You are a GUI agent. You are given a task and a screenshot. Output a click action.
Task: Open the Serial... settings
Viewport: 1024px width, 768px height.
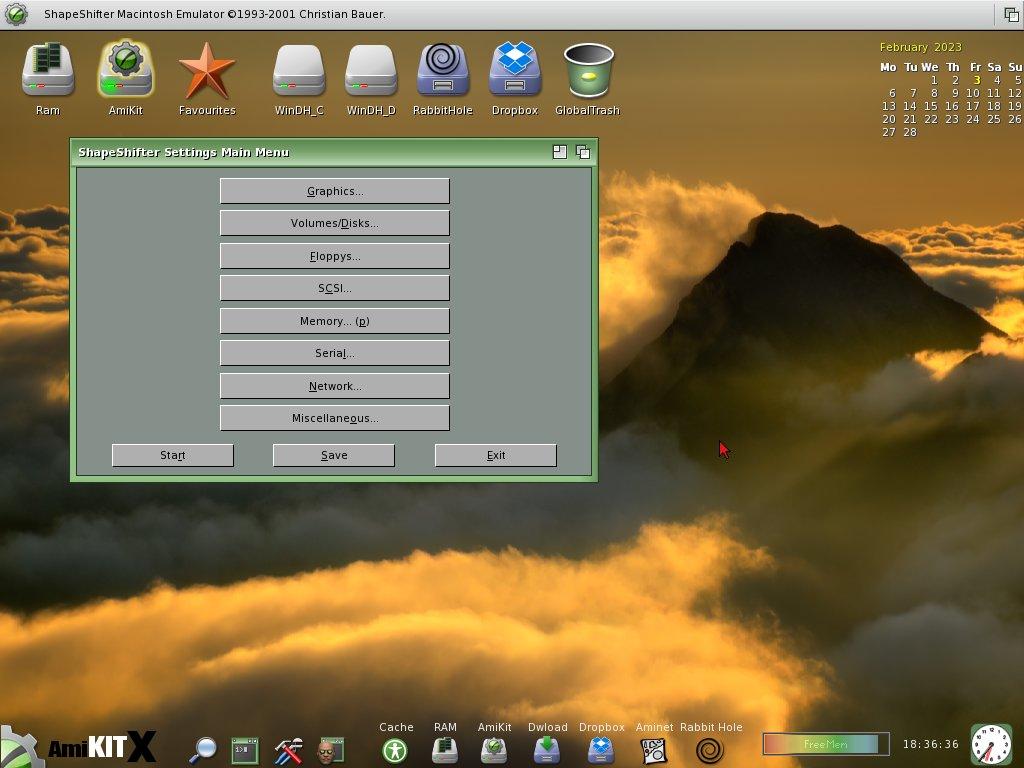[x=335, y=353]
